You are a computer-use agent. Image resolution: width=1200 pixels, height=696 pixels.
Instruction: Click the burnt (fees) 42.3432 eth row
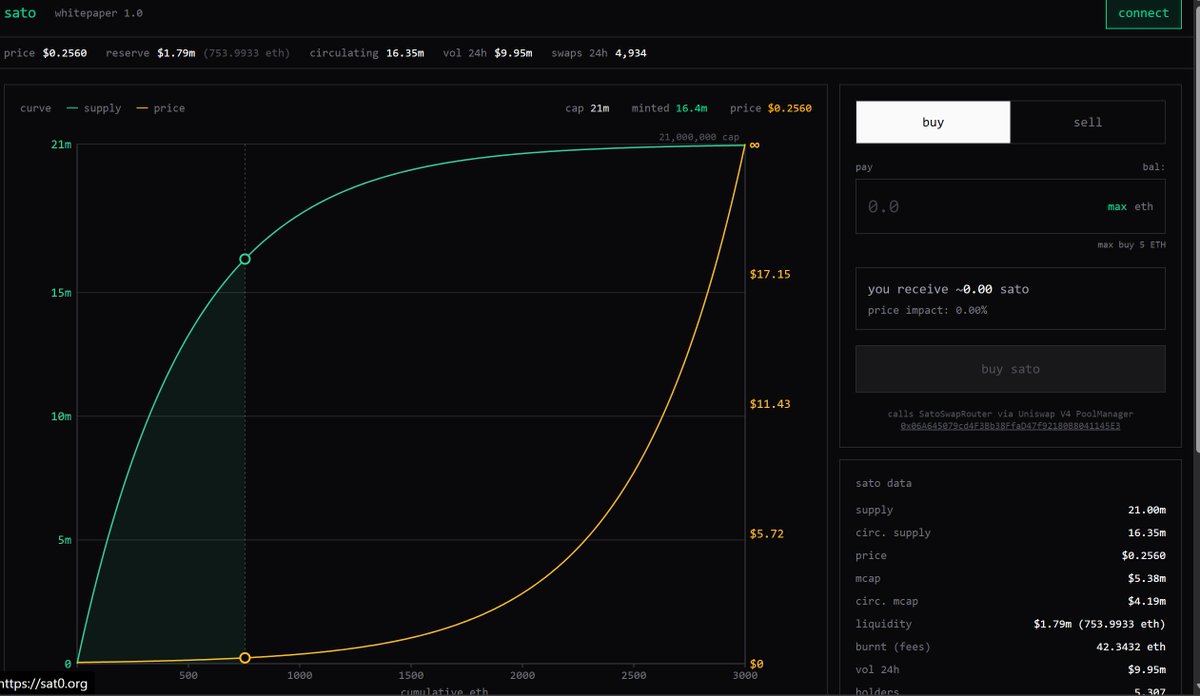[1010, 647]
